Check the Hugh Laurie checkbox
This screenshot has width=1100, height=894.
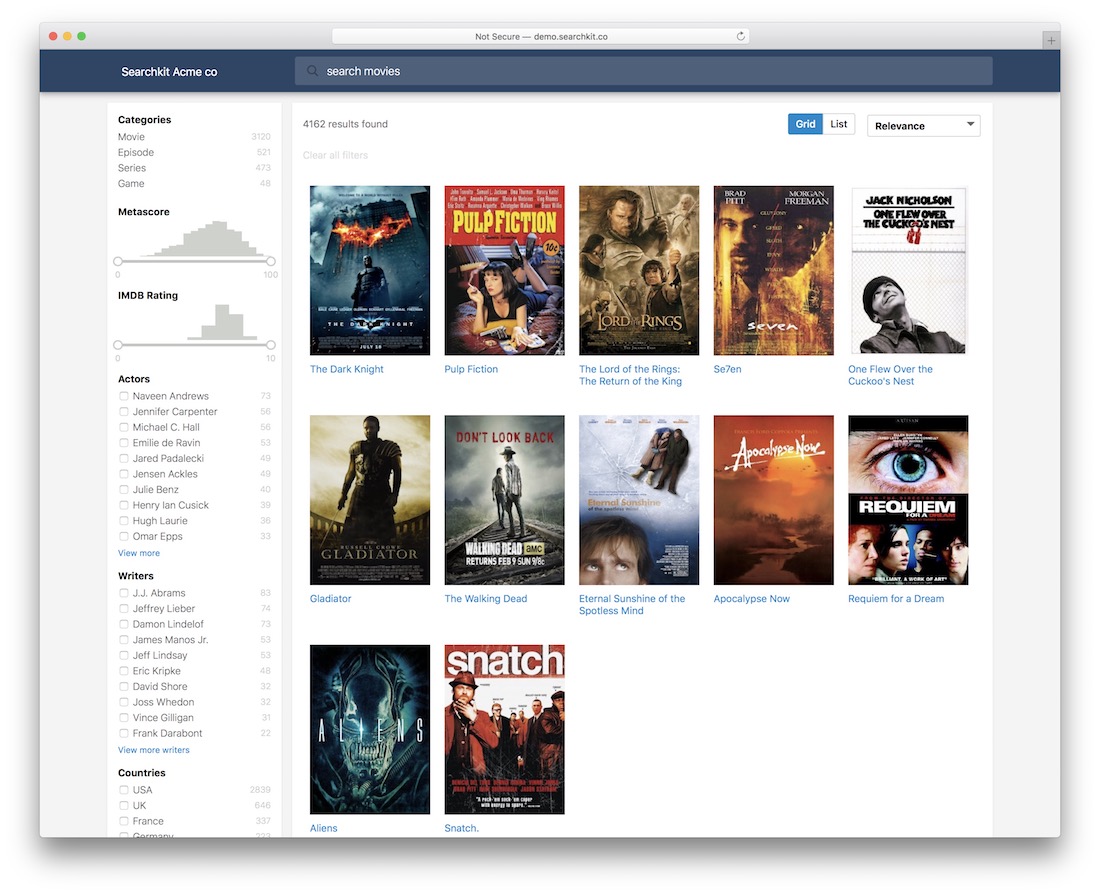pos(123,521)
